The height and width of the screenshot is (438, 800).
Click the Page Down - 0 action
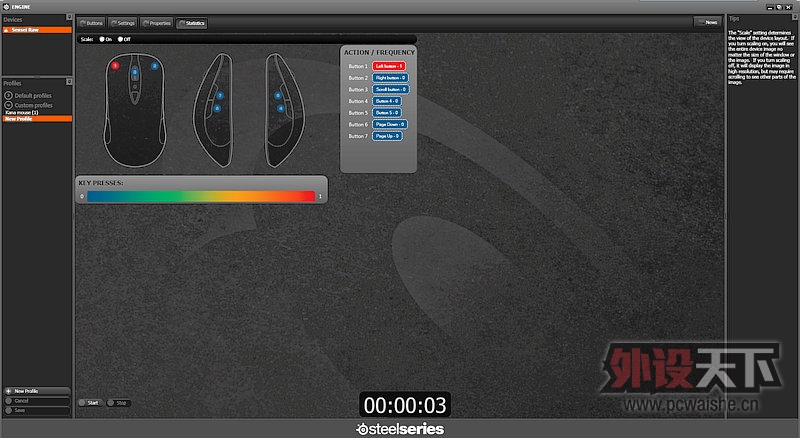click(389, 125)
